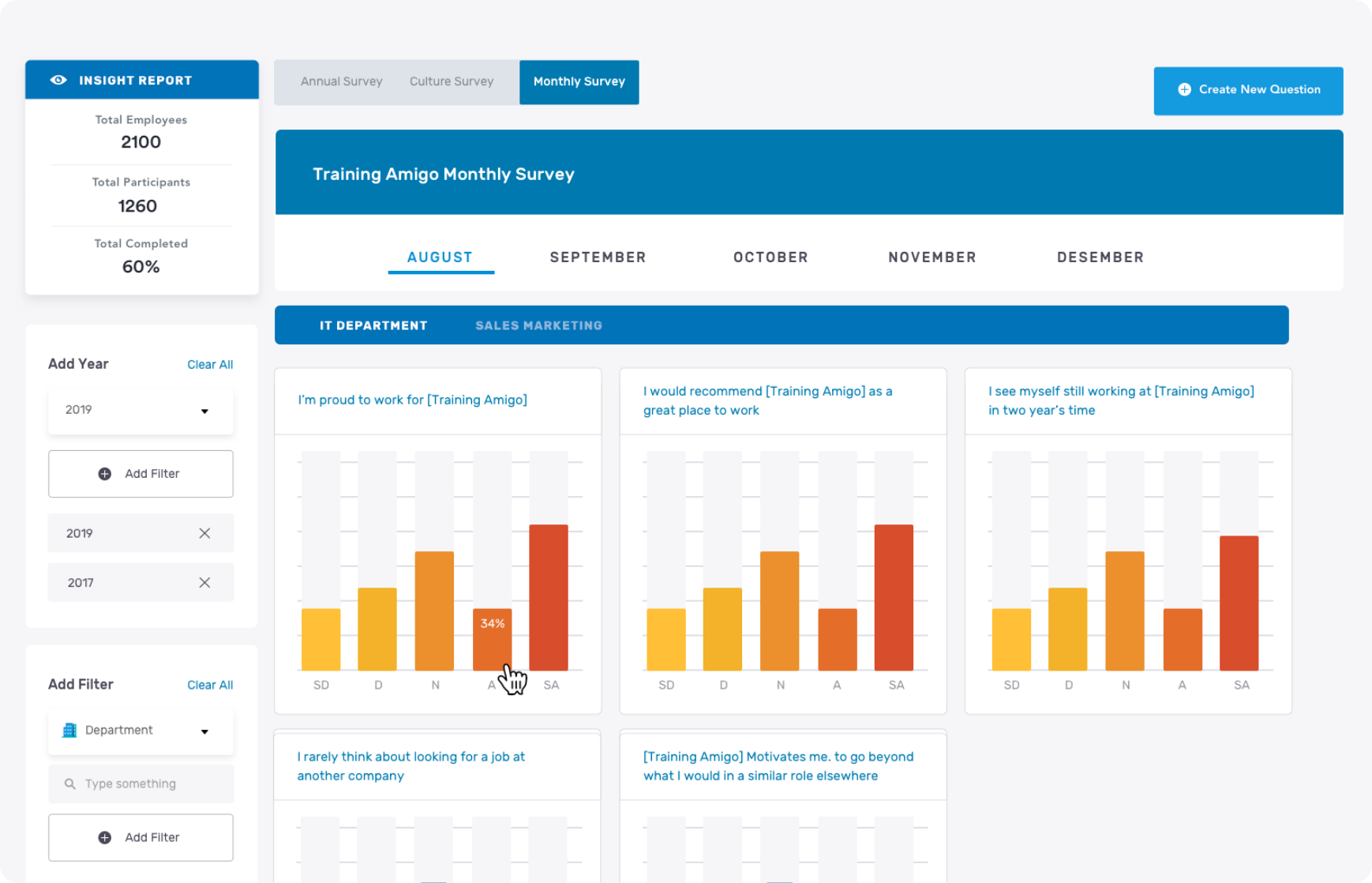Open the 2019 year dropdown
Image resolution: width=1372 pixels, height=883 pixels.
pos(141,410)
